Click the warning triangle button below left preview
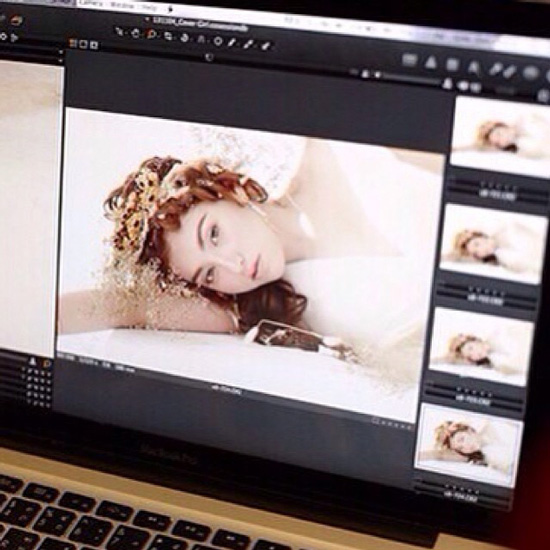550x550 pixels. coord(33,361)
